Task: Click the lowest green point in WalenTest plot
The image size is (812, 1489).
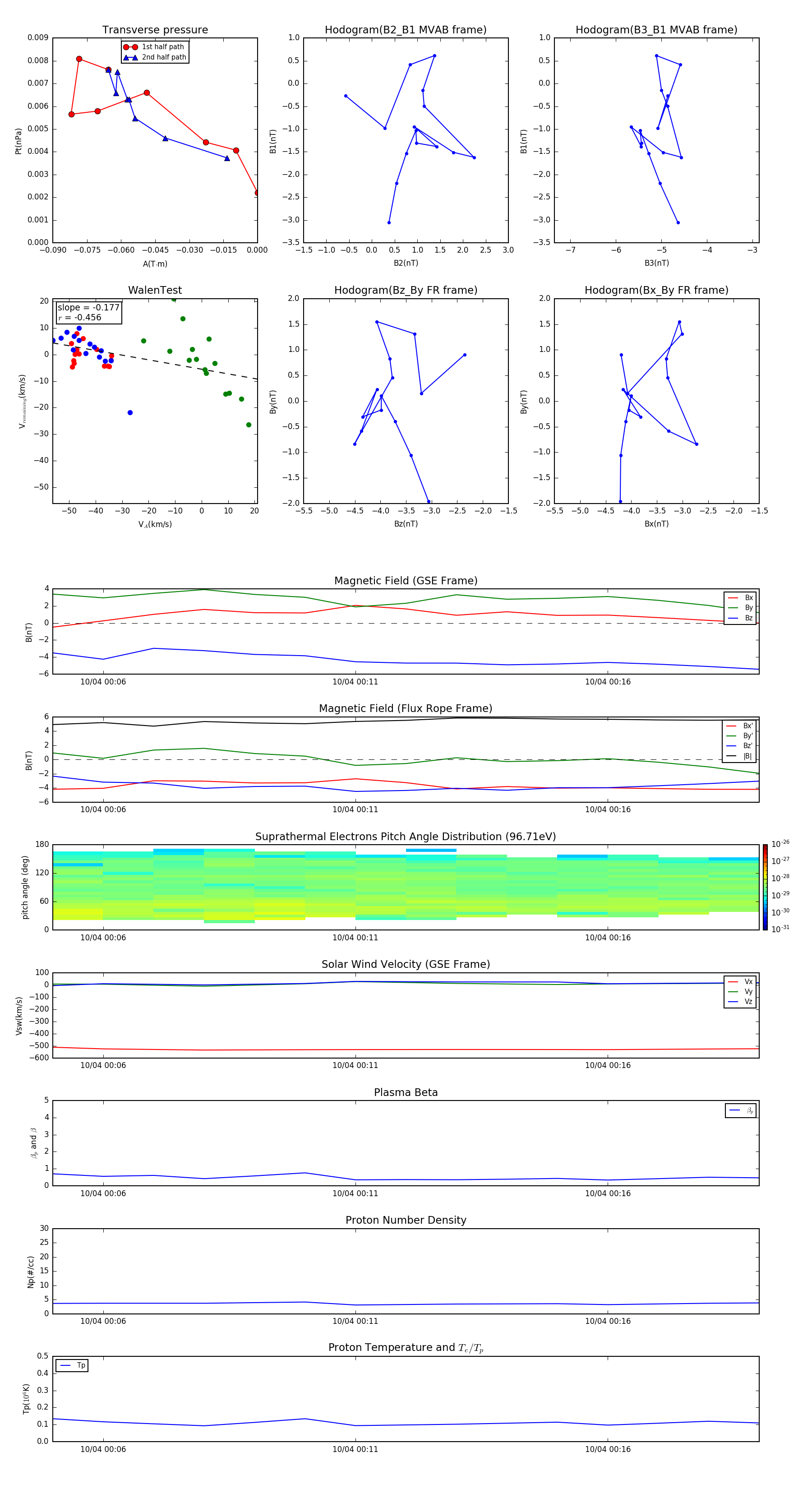Action: pyautogui.click(x=249, y=425)
